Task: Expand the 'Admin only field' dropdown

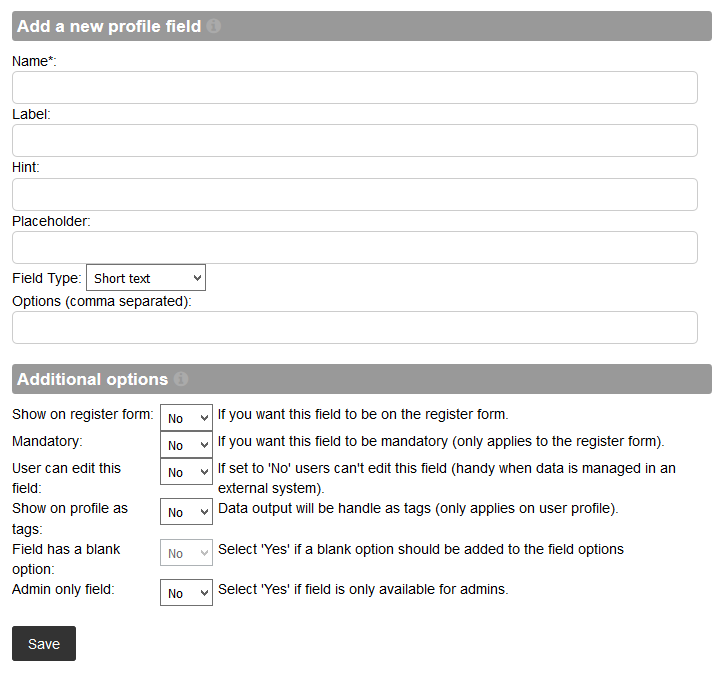Action: tap(186, 593)
